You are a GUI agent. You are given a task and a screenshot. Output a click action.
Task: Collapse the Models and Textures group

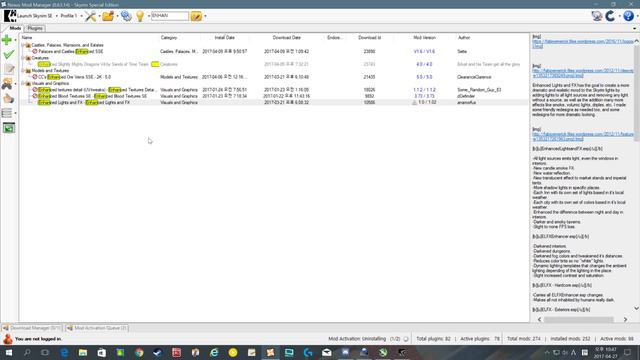pyautogui.click(x=23, y=71)
